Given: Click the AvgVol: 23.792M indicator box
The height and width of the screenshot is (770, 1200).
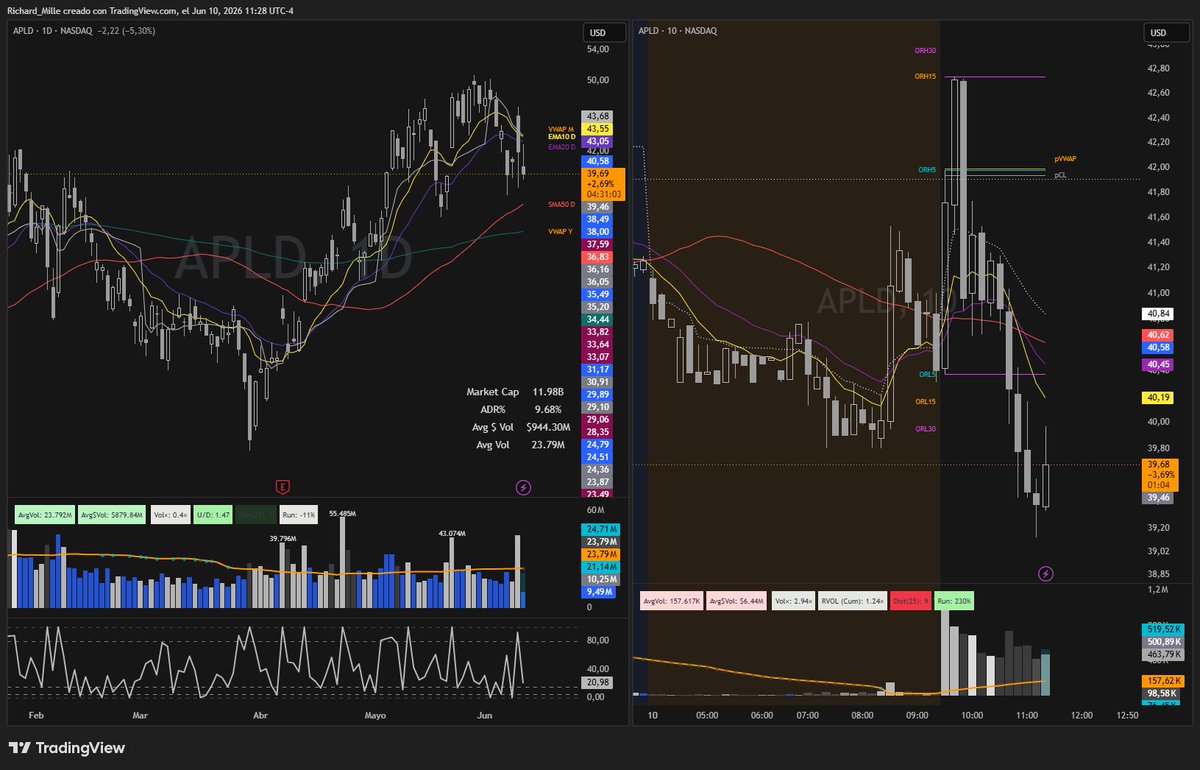Looking at the screenshot, I should (x=44, y=513).
